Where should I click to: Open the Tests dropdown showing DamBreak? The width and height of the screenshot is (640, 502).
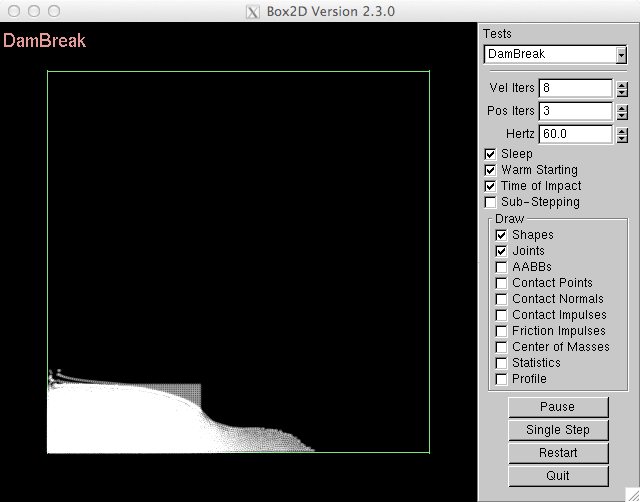point(555,54)
